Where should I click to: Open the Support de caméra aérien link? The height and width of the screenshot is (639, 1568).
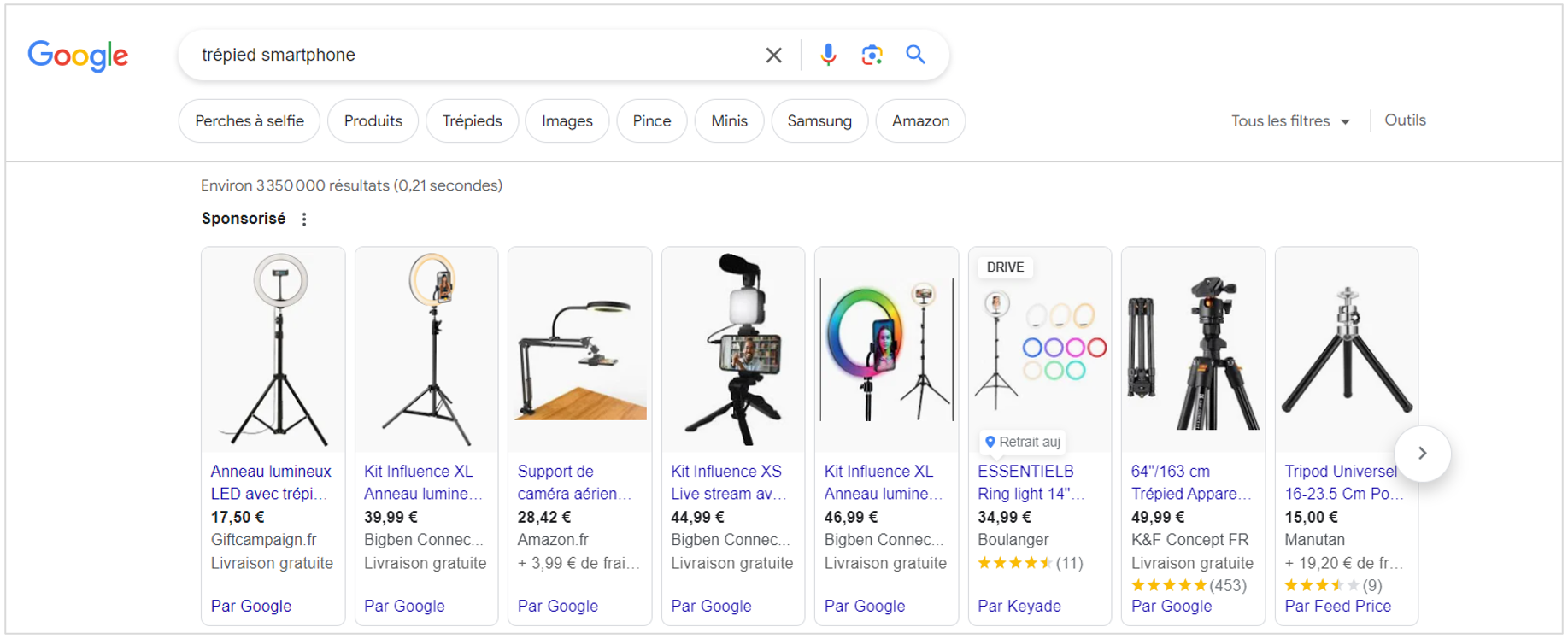(575, 483)
